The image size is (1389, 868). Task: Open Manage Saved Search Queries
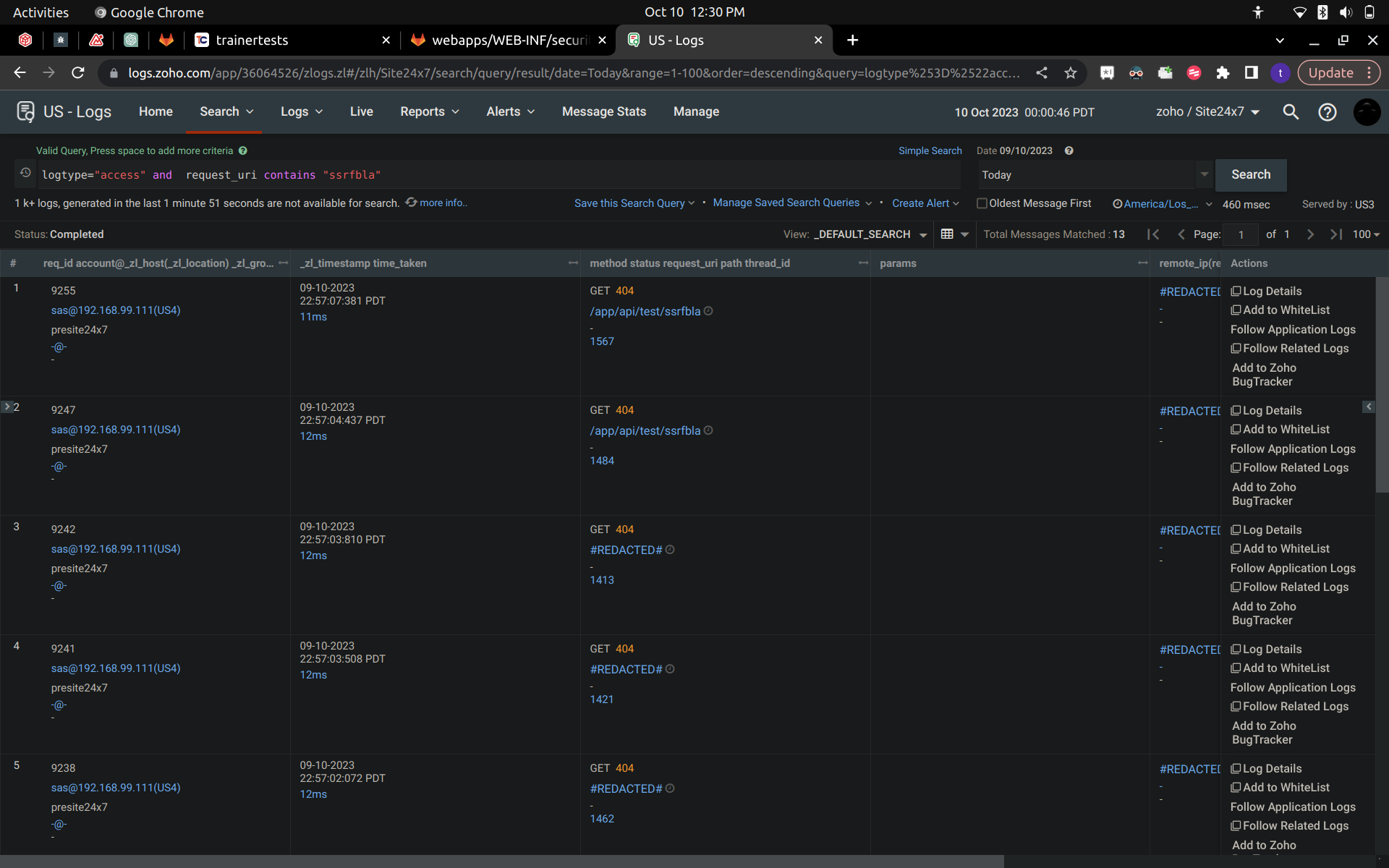786,203
